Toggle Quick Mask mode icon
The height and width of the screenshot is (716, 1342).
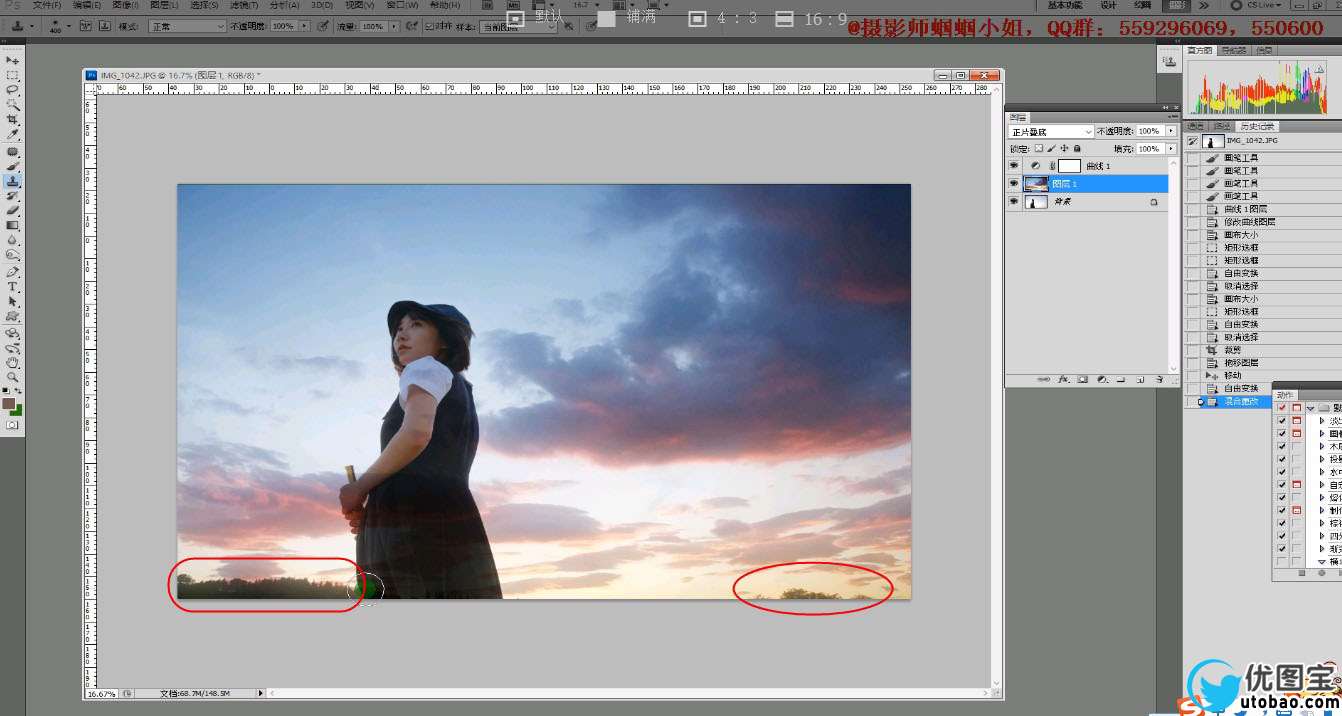tap(13, 425)
